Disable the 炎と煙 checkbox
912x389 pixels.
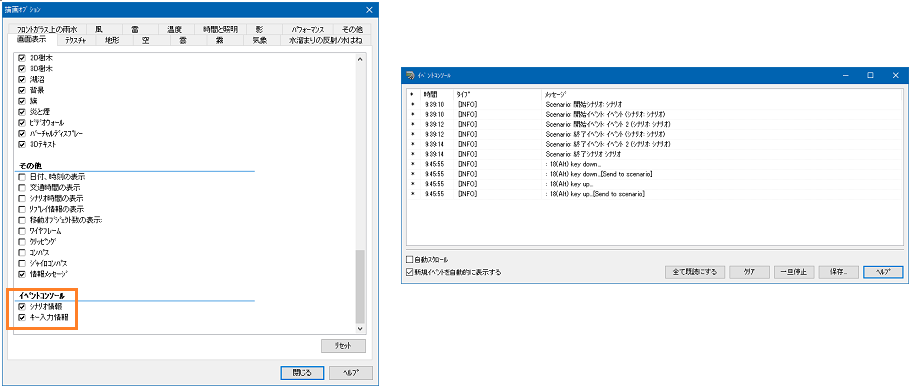point(22,112)
